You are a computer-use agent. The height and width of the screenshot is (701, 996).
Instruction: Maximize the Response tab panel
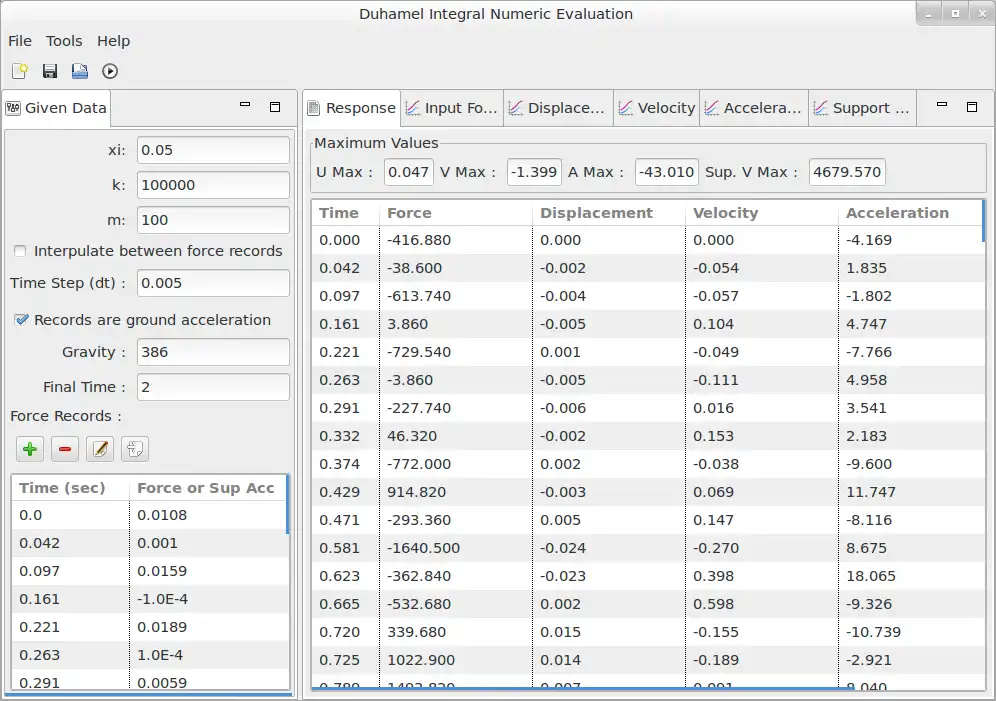point(971,106)
